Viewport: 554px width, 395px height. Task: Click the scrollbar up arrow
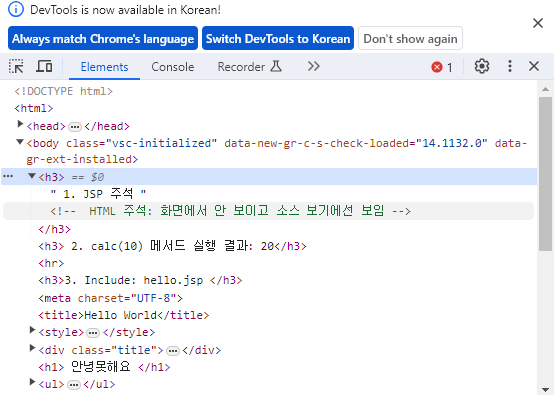click(x=546, y=89)
